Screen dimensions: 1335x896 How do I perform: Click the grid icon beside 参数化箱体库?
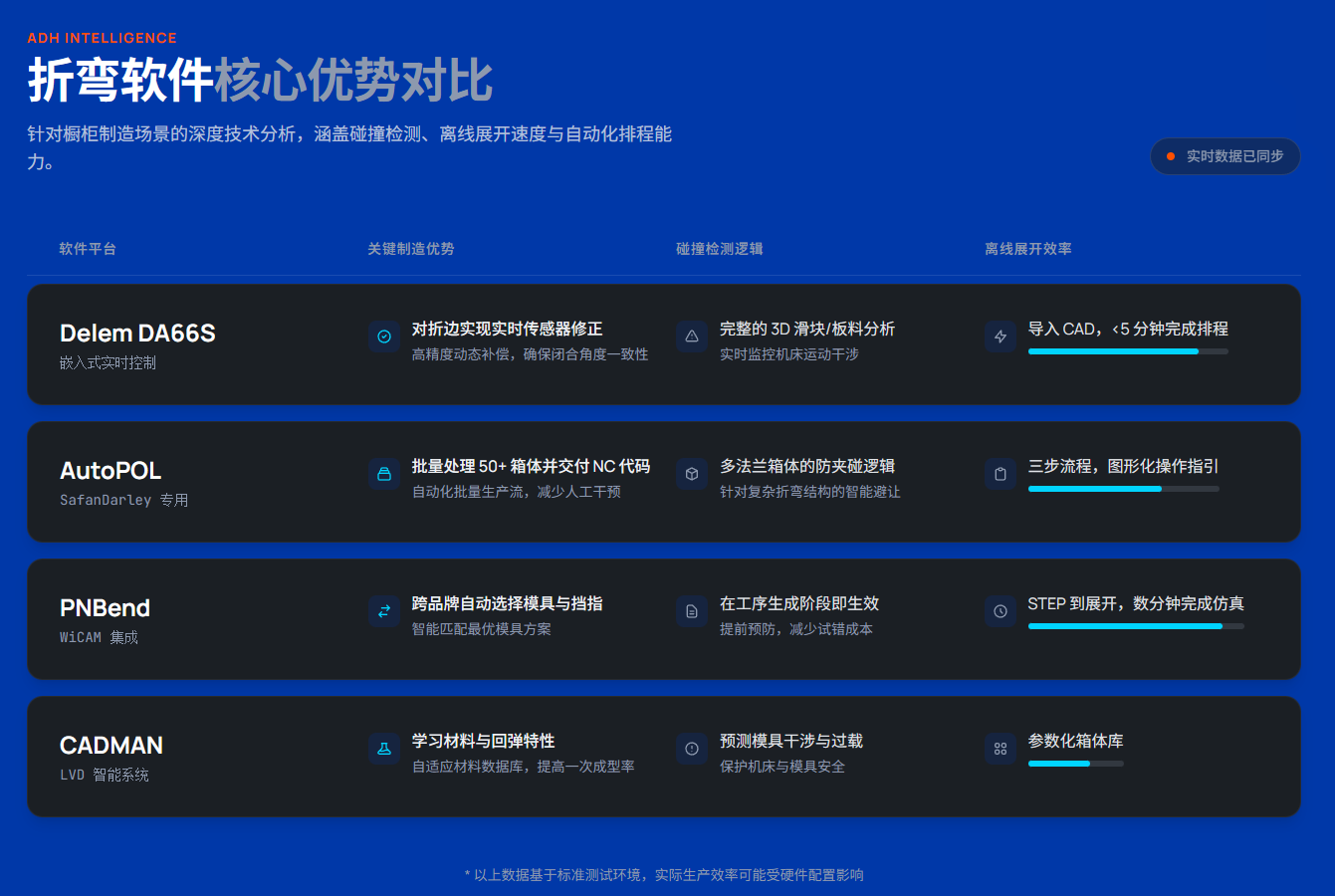[1001, 749]
